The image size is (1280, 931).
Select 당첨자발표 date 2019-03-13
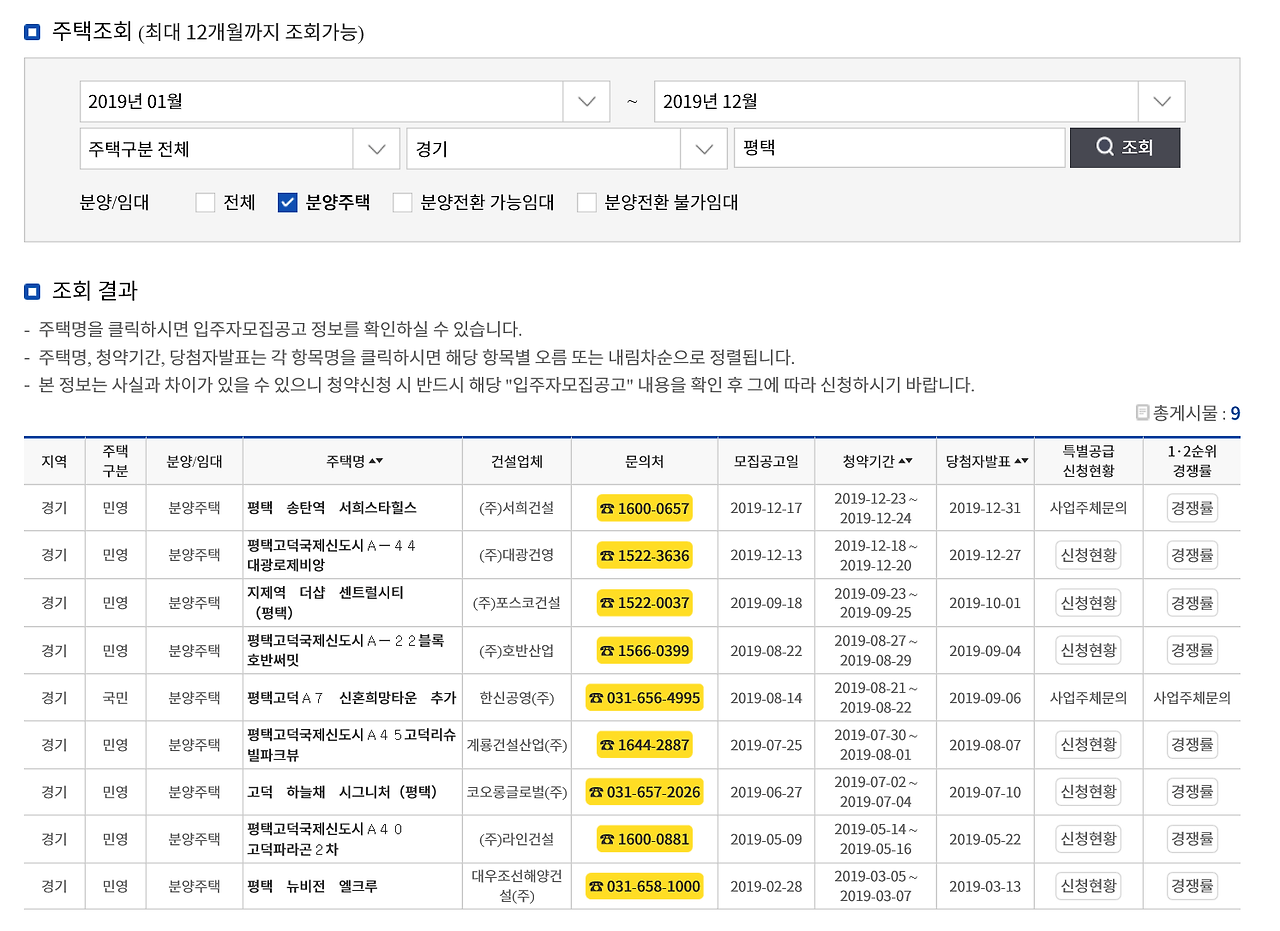tap(985, 887)
